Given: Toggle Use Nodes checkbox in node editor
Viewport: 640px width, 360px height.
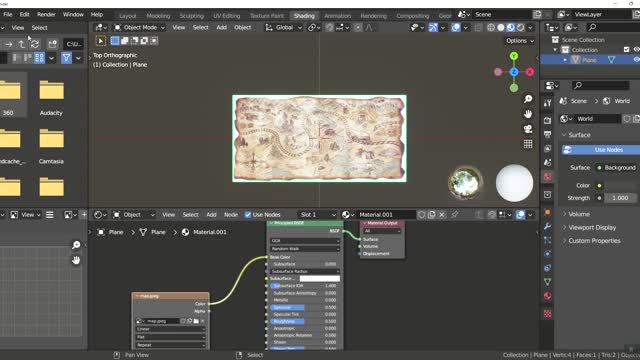Looking at the screenshot, I should tap(248, 215).
